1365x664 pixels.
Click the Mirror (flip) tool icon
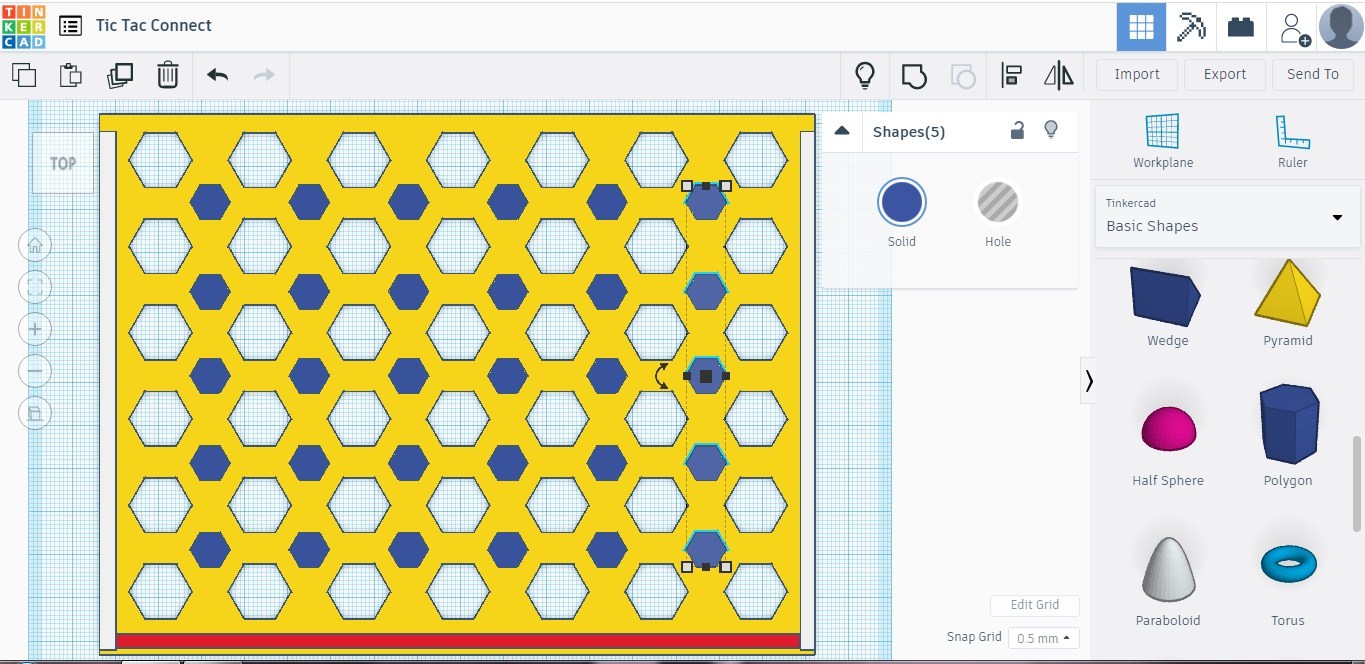[x=1058, y=75]
